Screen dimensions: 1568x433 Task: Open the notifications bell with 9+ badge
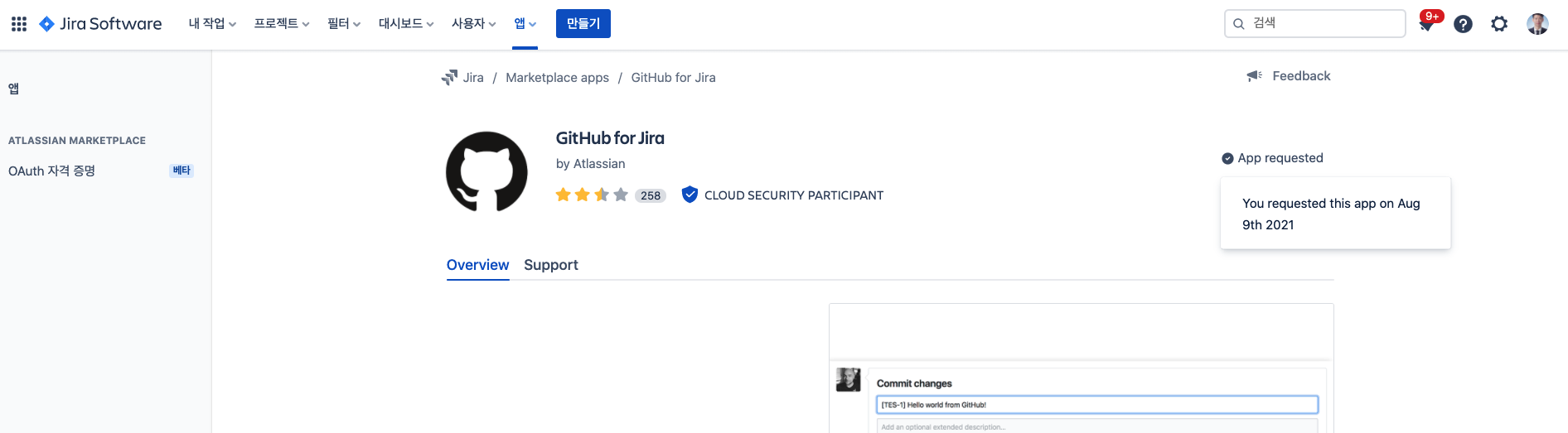[x=1426, y=24]
